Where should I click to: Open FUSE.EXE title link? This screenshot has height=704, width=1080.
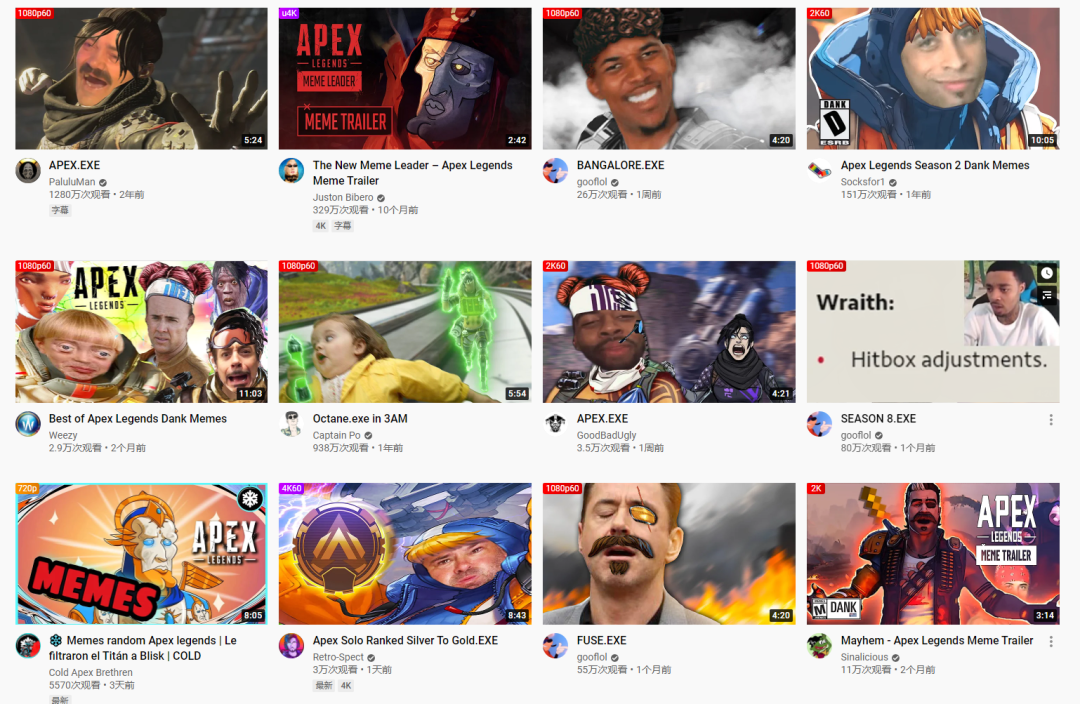click(601, 641)
